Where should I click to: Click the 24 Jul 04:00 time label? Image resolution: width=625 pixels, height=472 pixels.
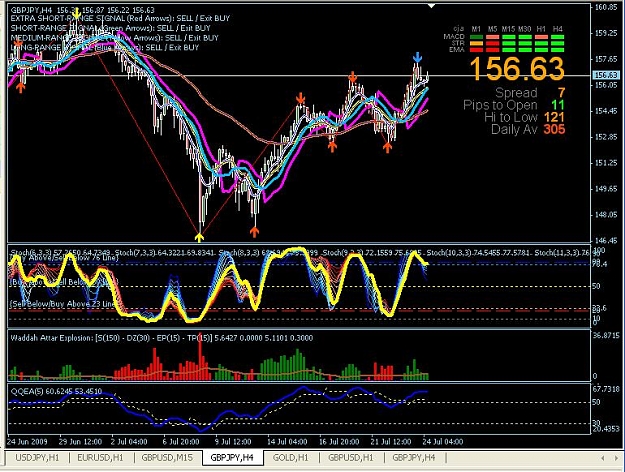click(443, 442)
